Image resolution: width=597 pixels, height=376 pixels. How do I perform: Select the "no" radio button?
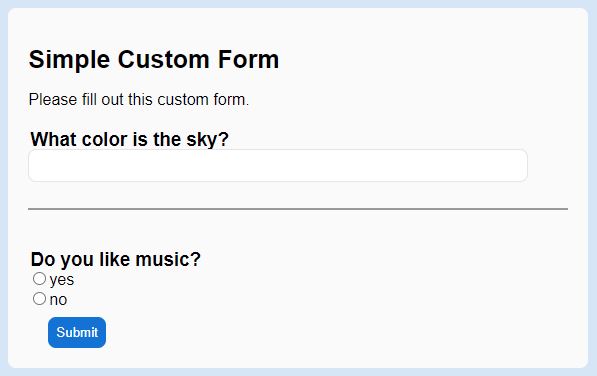click(x=39, y=299)
